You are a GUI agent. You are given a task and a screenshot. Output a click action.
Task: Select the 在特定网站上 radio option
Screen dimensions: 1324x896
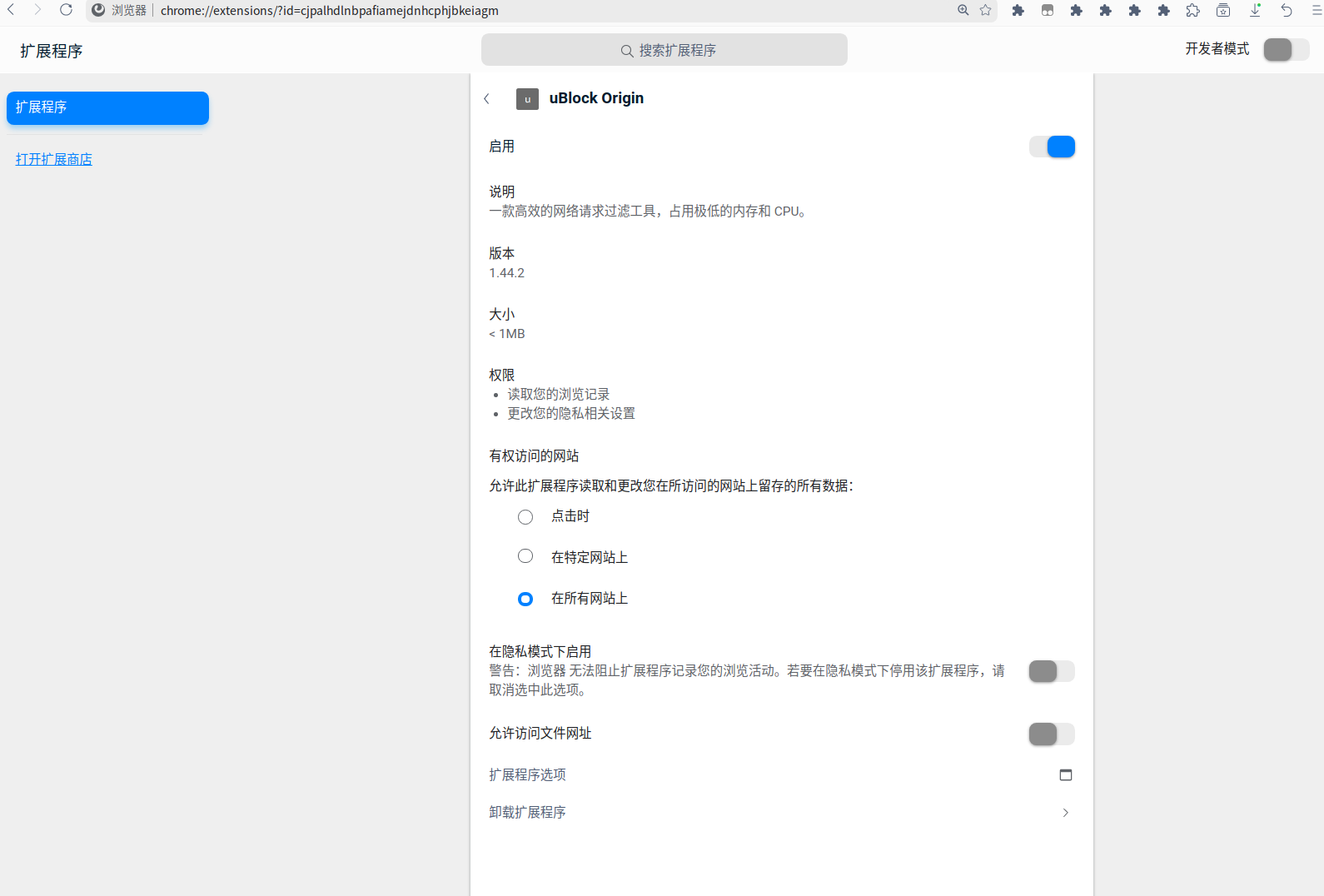pyautogui.click(x=525, y=556)
